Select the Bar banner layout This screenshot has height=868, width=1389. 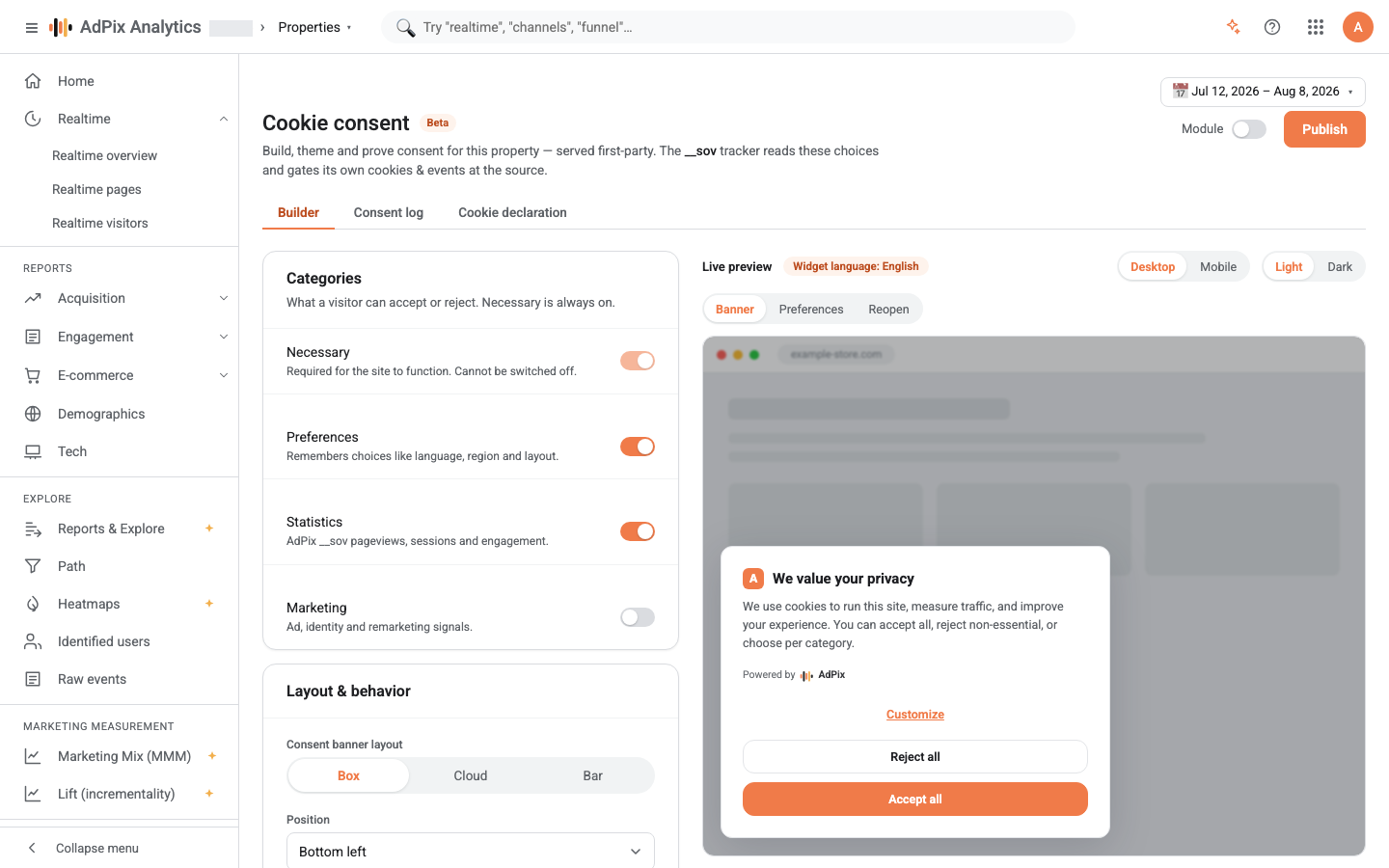coord(592,775)
